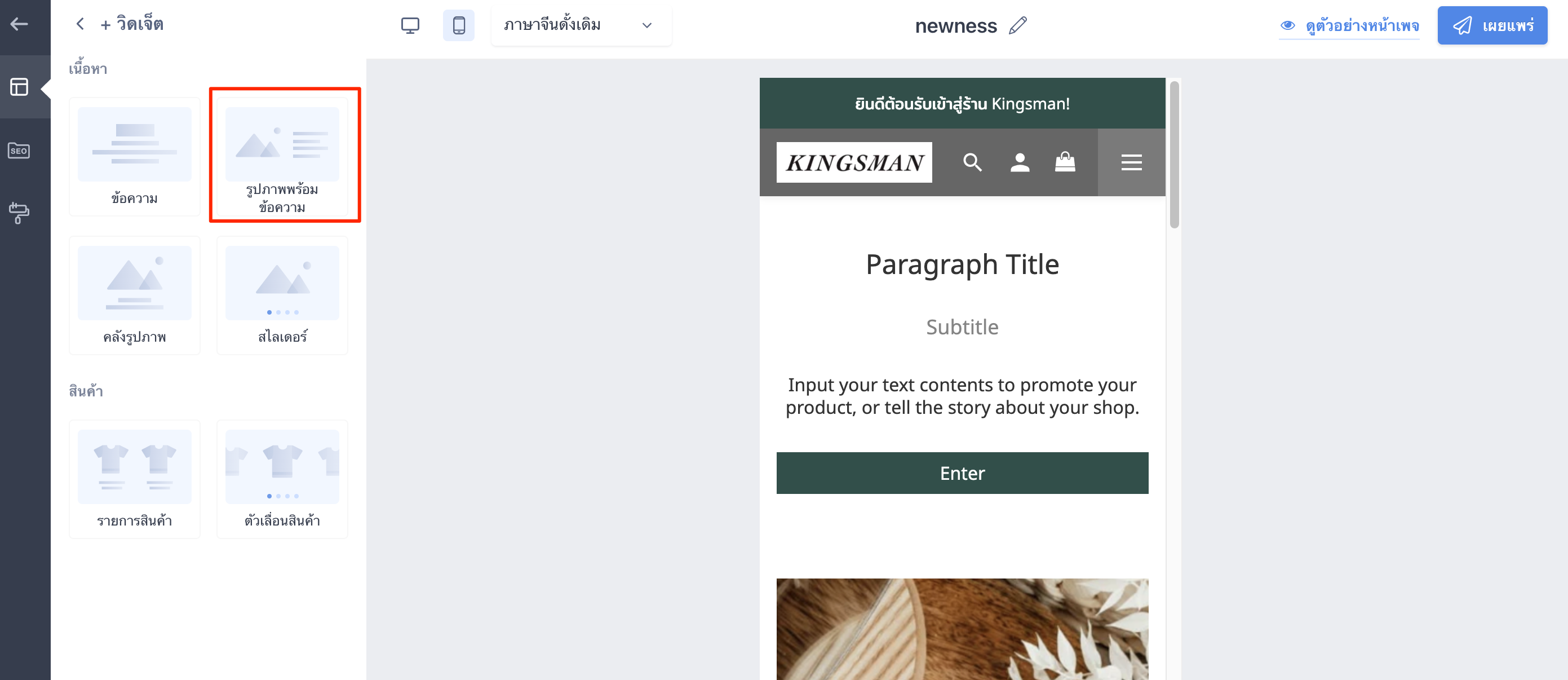Screen dimensions: 1568x680
Task: Click the Enter button in preview
Action: [962, 473]
